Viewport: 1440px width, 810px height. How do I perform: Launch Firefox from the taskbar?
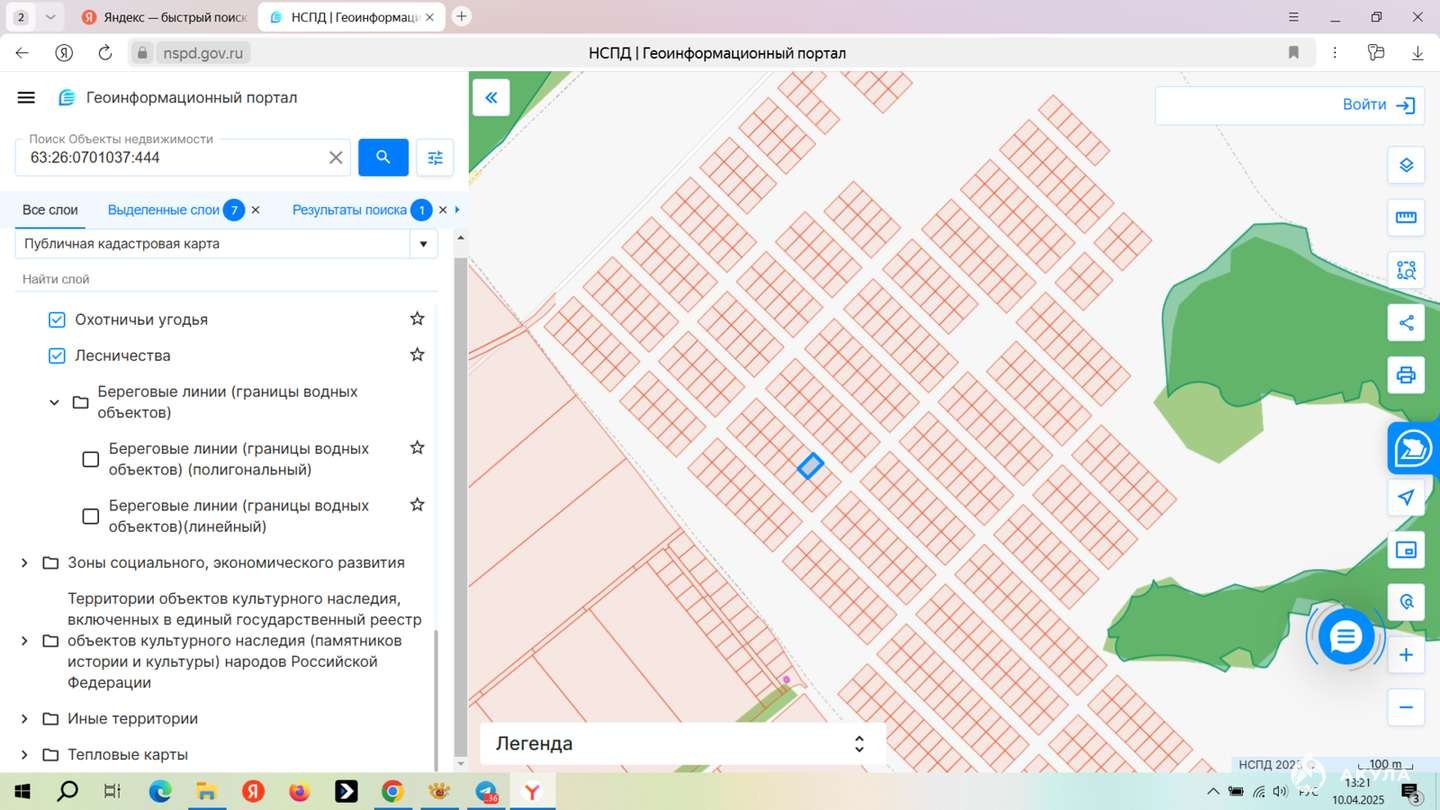(x=299, y=792)
